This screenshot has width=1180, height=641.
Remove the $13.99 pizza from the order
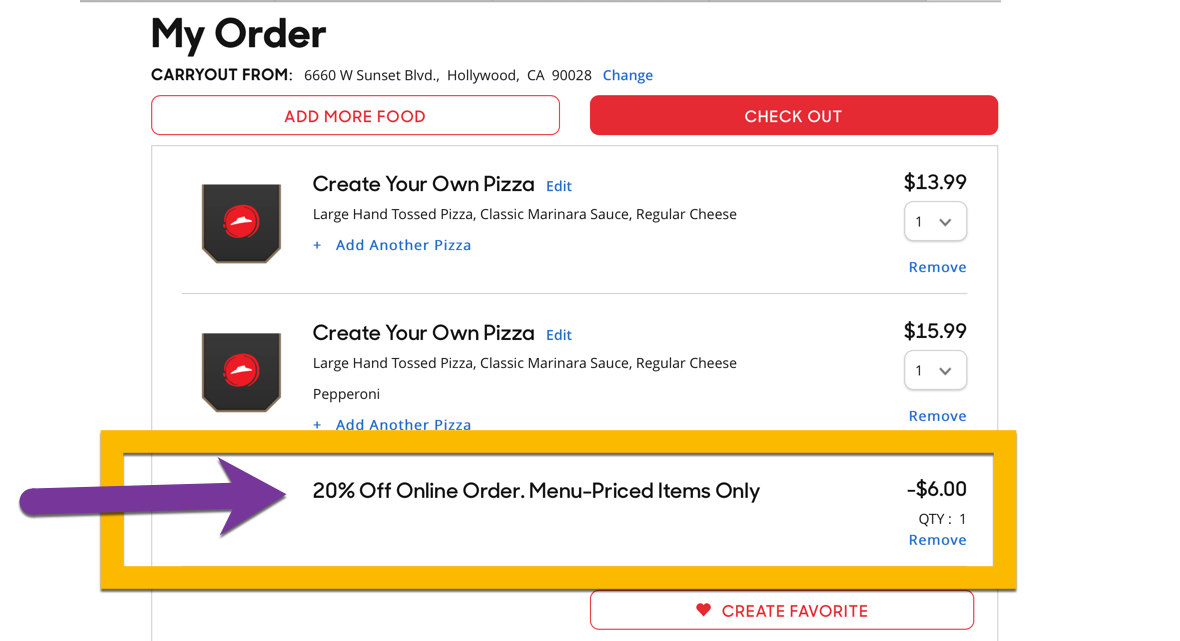(937, 267)
